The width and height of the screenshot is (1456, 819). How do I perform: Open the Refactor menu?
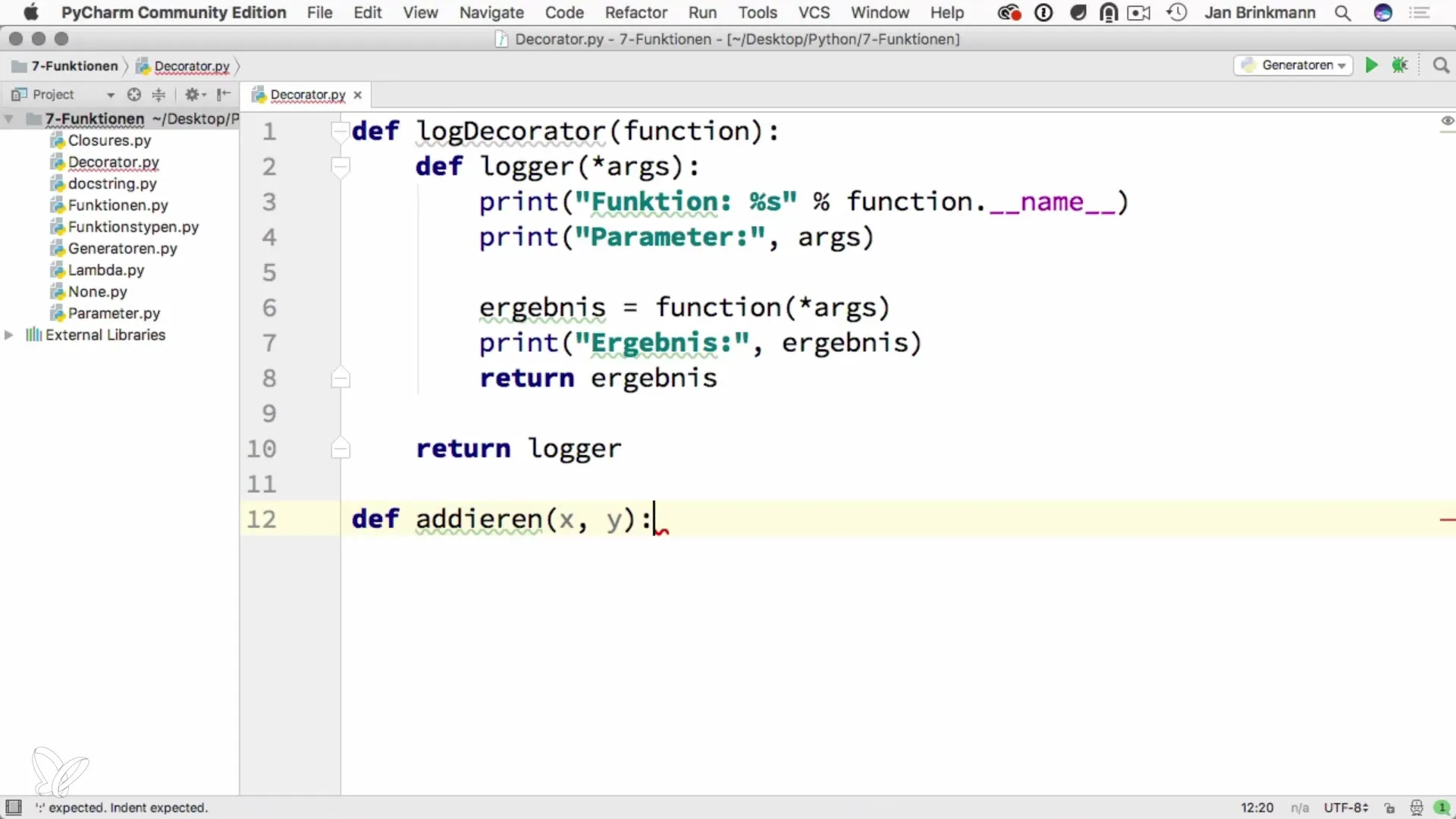[x=635, y=13]
